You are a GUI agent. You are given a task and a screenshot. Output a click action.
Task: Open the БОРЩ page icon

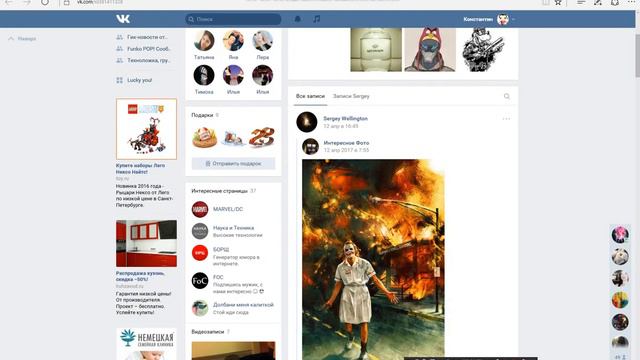[200, 253]
